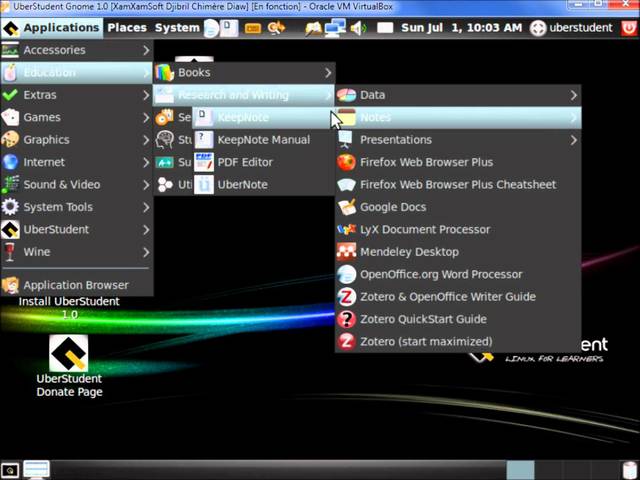Click the Google Docs icon
Image resolution: width=640 pixels, height=480 pixels.
[x=347, y=207]
